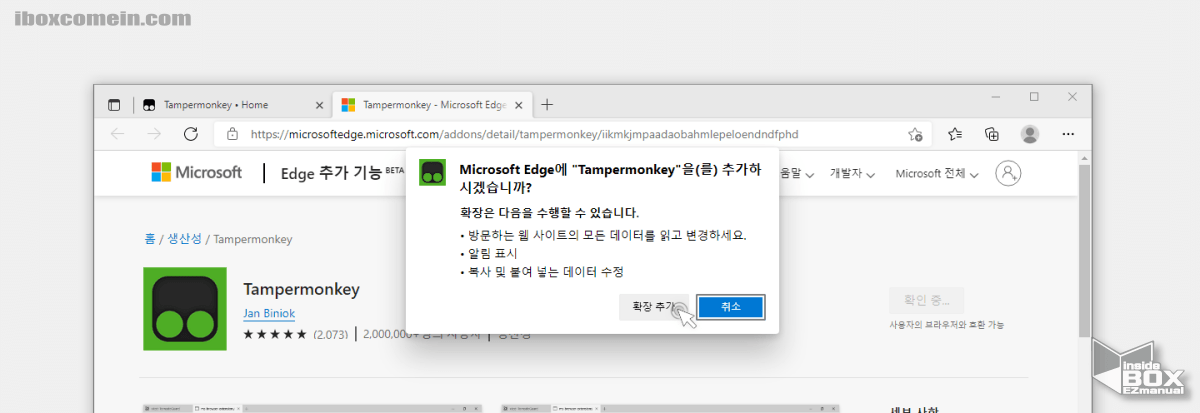This screenshot has height=413, width=1200.
Task: Reload the page with refresh icon
Action: point(190,134)
